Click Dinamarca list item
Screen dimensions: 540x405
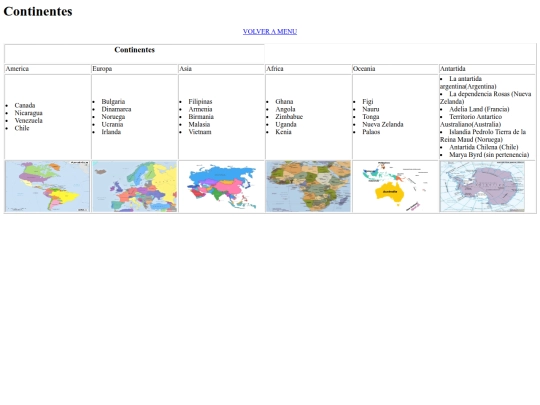116,109
